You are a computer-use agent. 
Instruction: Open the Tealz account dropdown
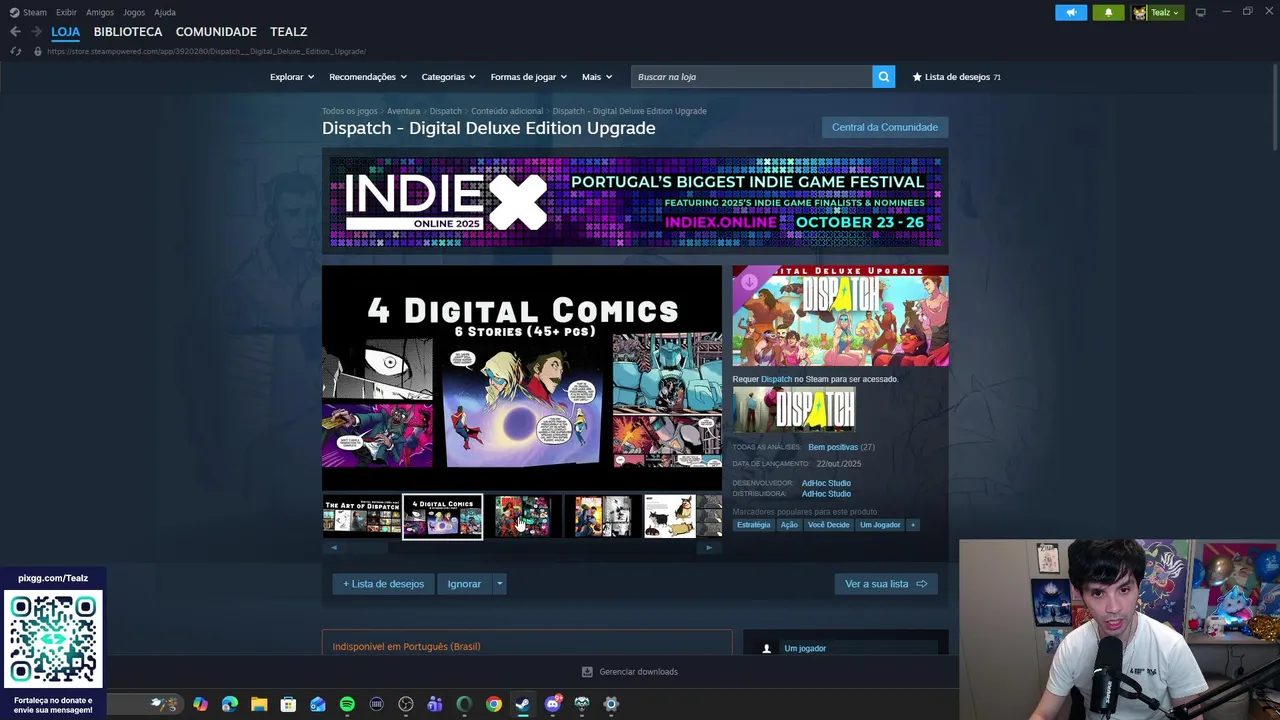[x=1157, y=12]
